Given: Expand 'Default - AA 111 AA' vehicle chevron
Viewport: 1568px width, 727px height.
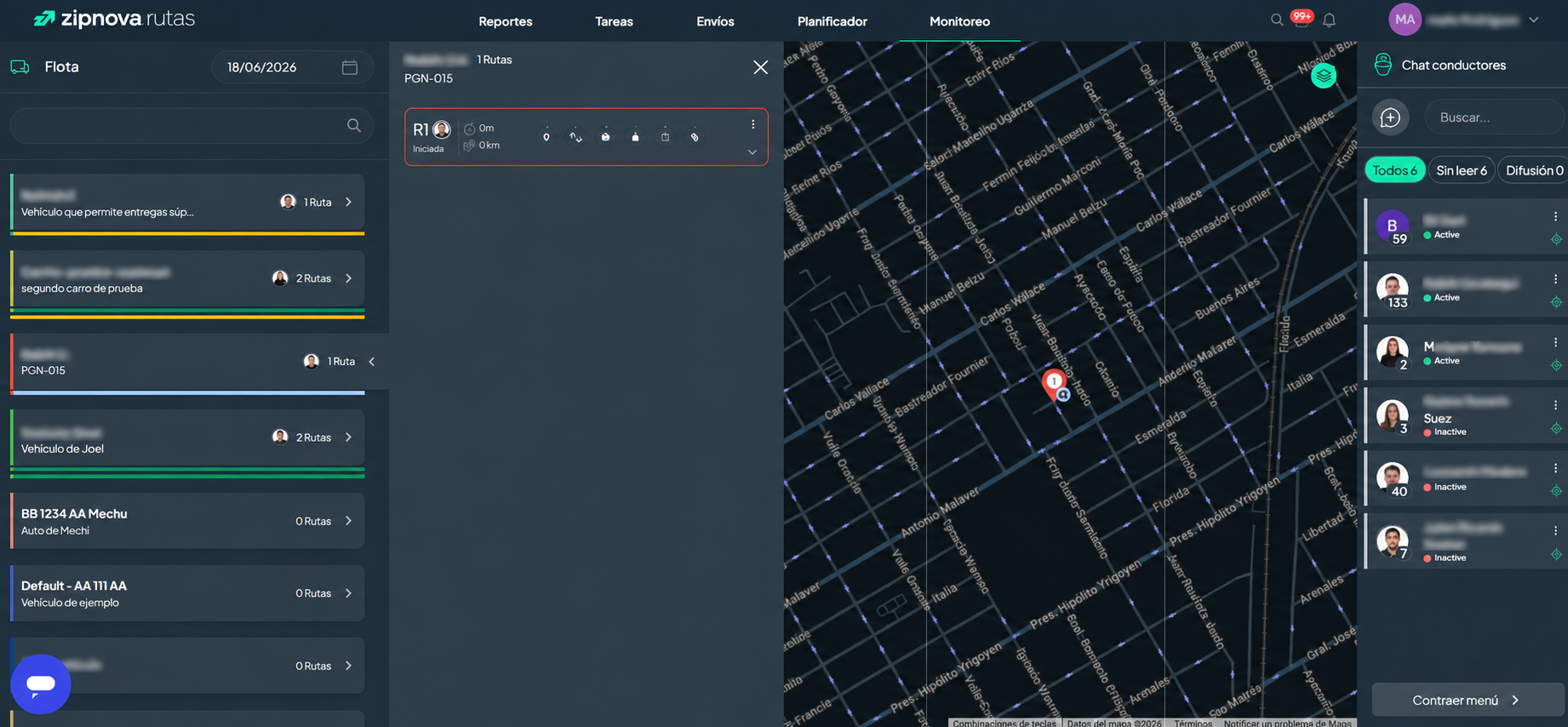Looking at the screenshot, I should [348, 593].
